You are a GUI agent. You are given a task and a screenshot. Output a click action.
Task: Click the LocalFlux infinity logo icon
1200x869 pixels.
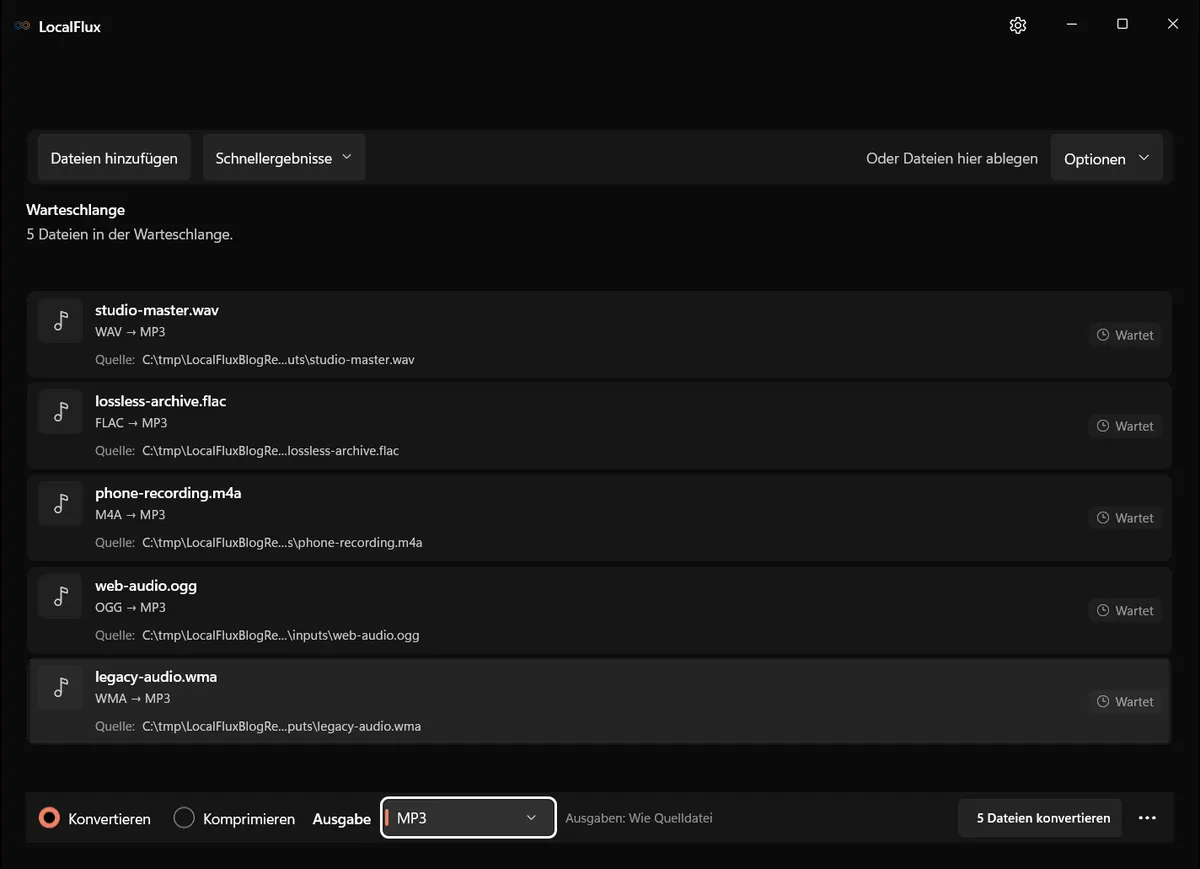tap(22, 27)
